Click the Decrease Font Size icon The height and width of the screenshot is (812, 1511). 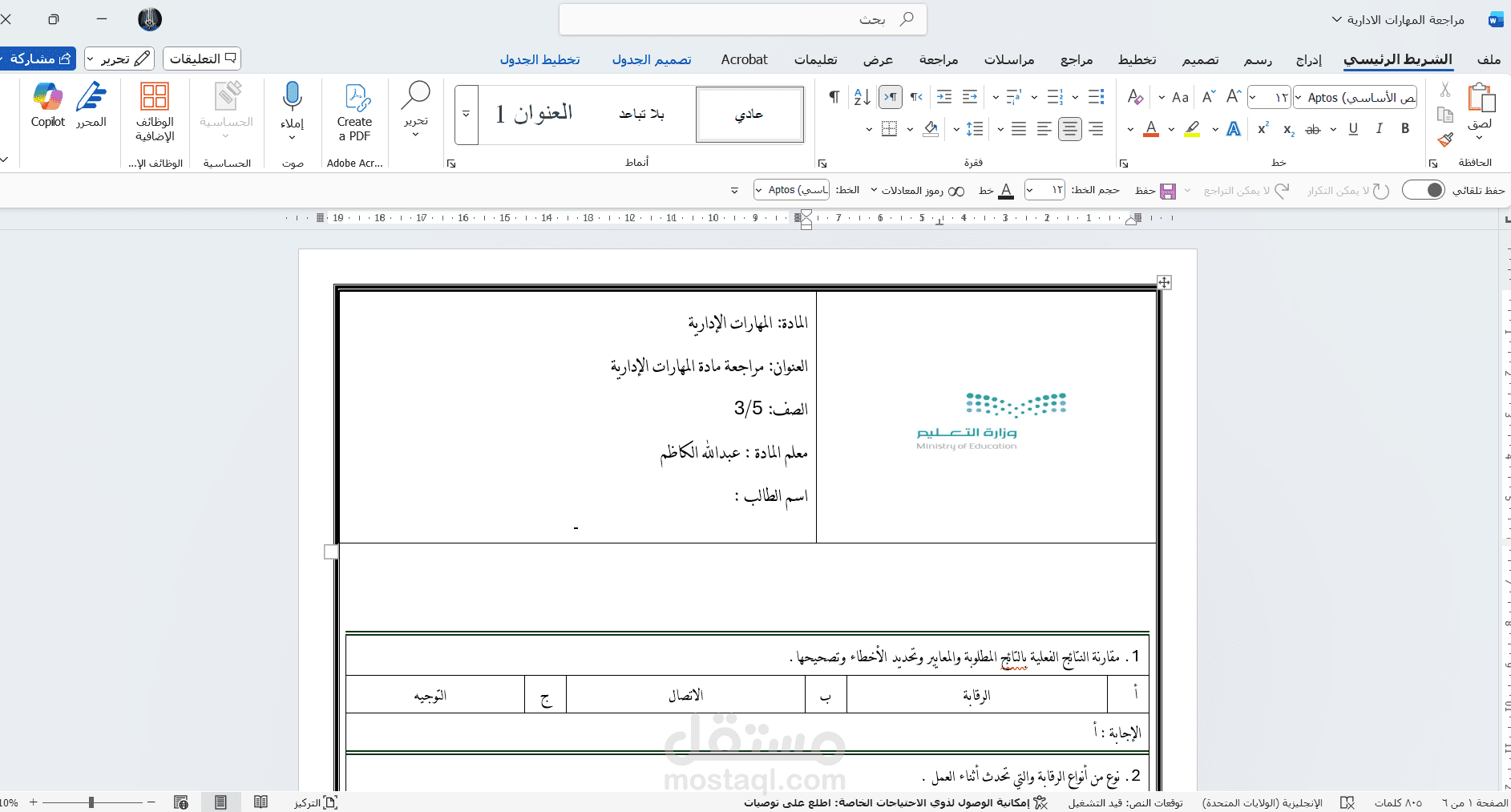tap(1209, 97)
